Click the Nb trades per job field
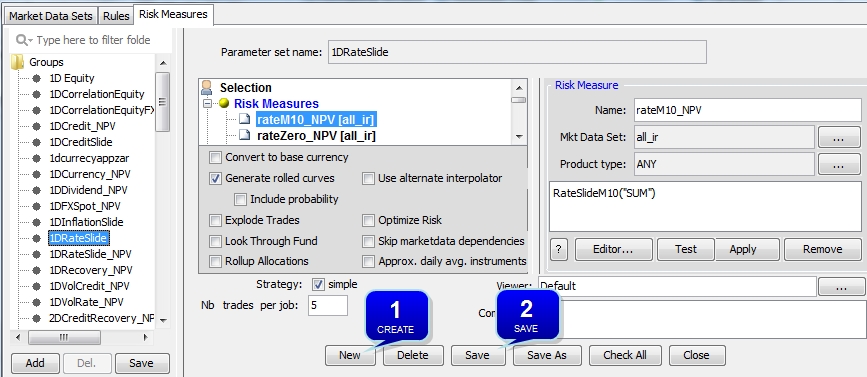Viewport: 867px width, 377px height. (327, 305)
